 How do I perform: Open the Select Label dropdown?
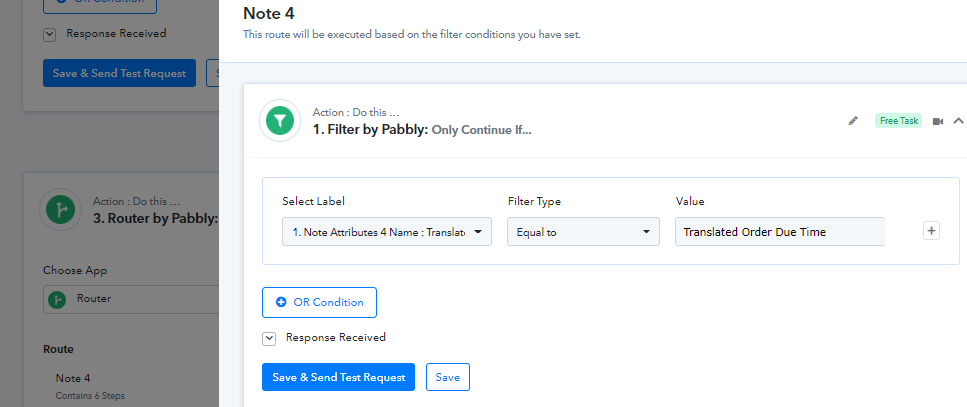click(387, 232)
